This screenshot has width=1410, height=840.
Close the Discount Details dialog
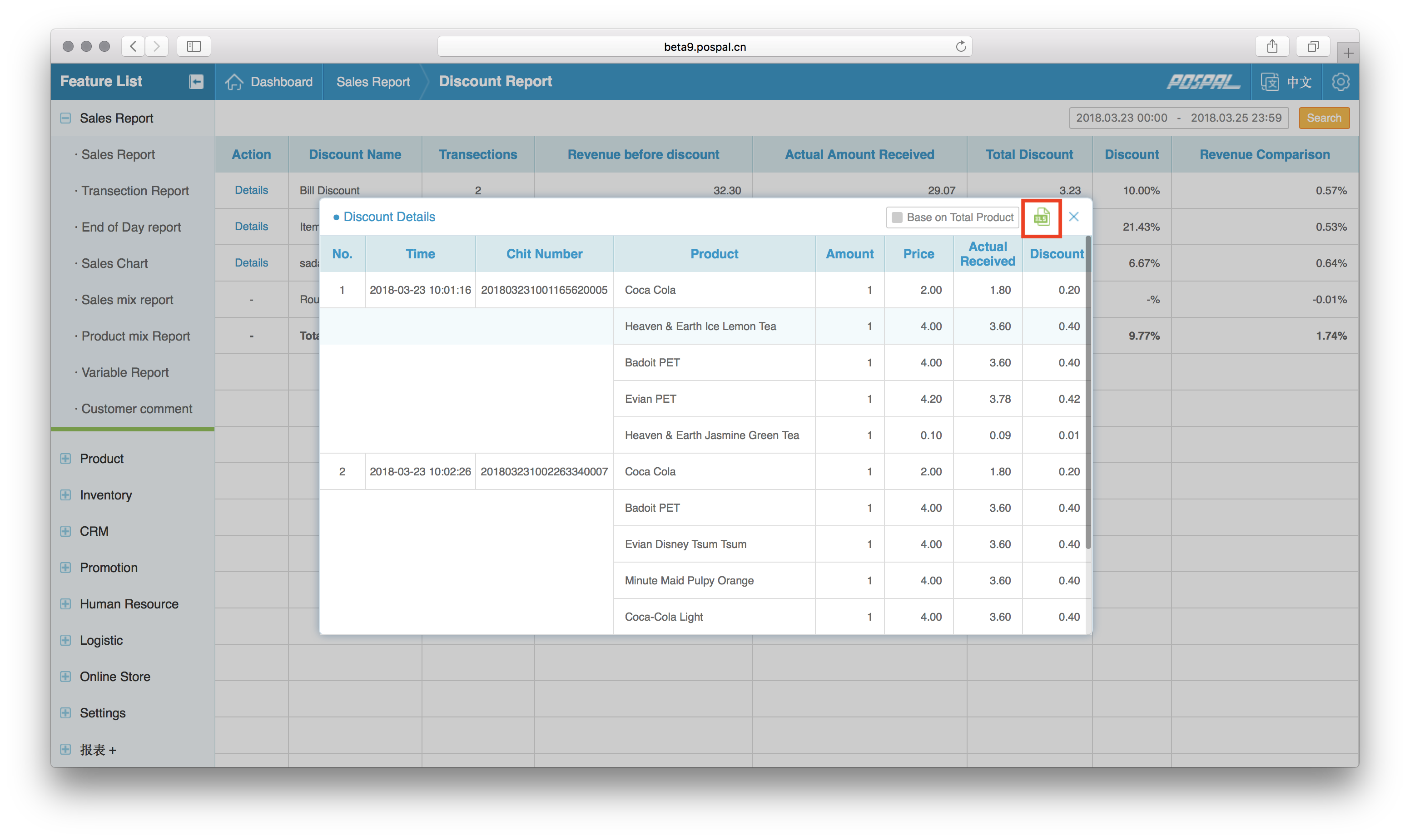click(1074, 217)
